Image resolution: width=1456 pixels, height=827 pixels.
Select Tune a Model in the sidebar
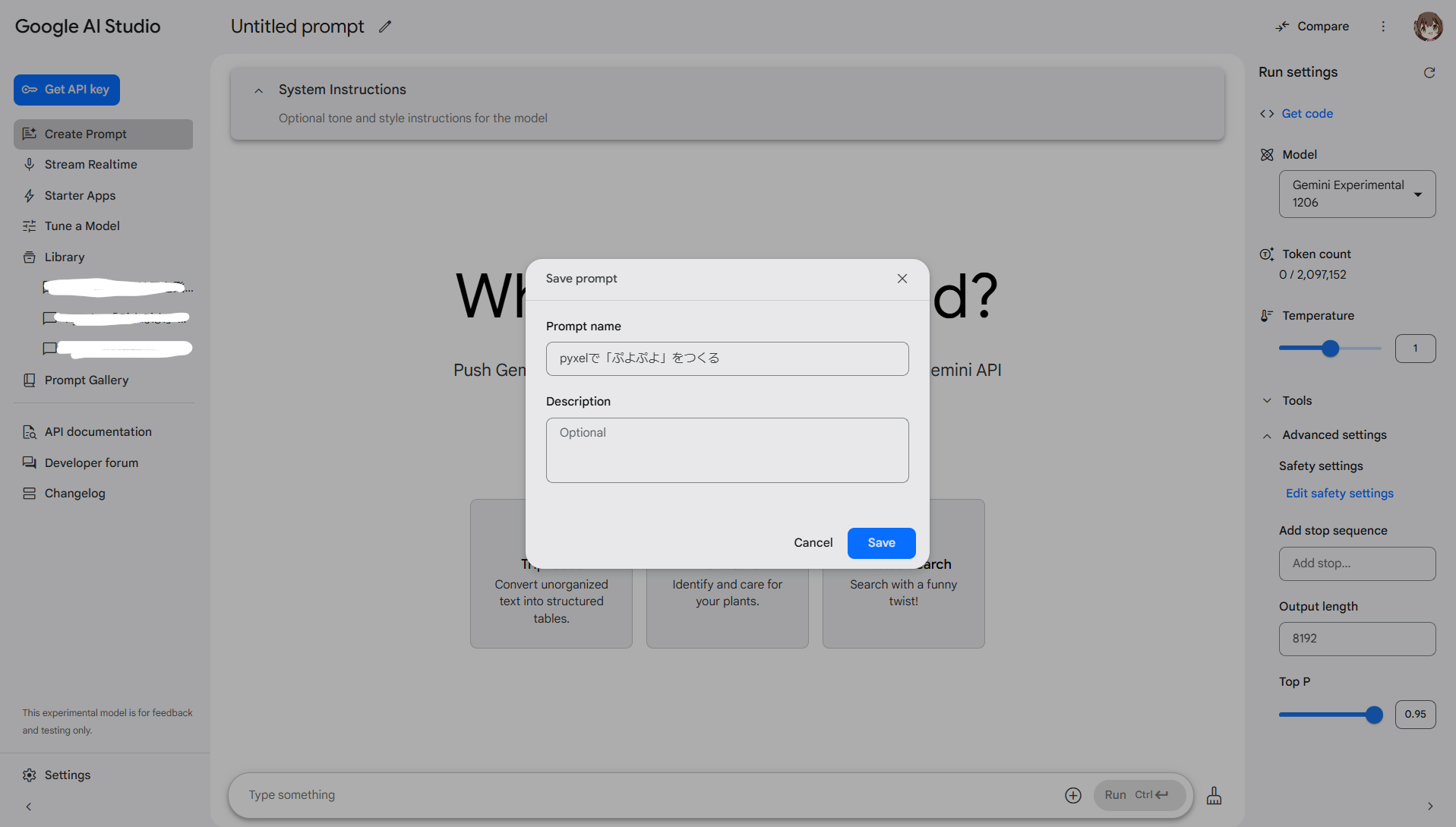(x=81, y=226)
